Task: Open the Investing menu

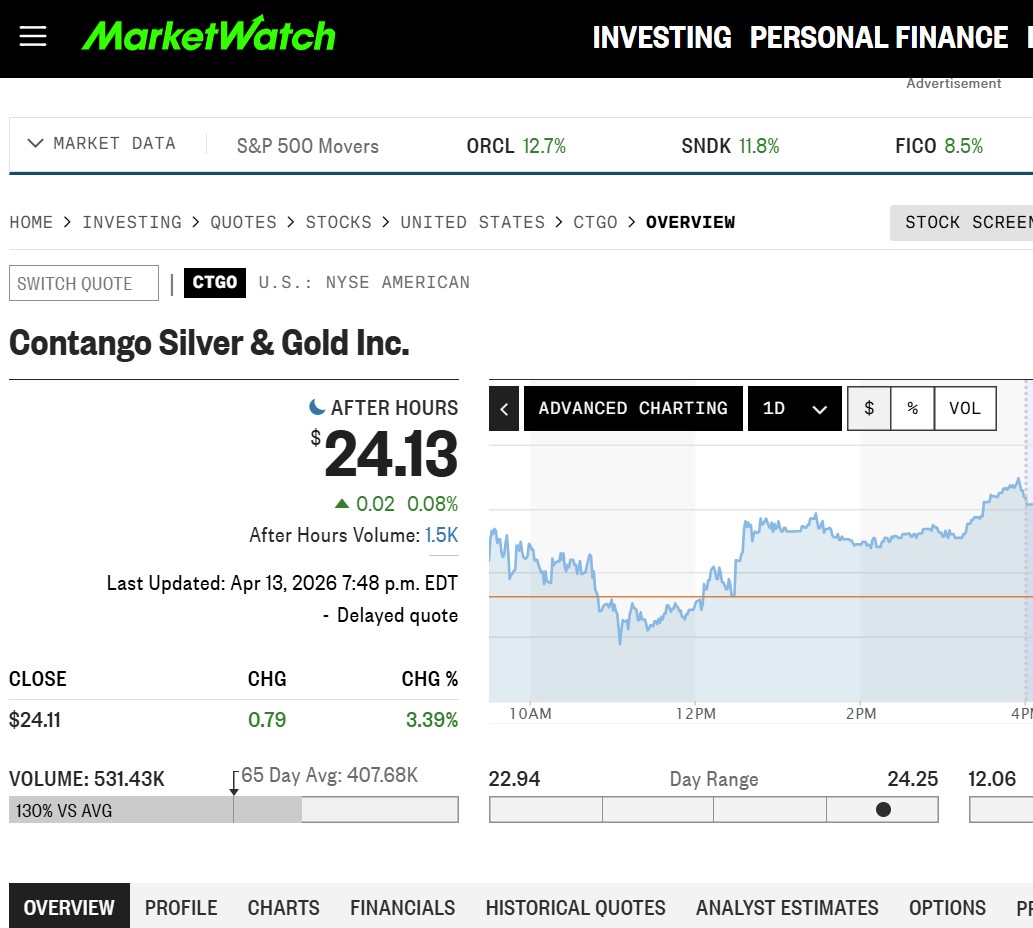Action: tap(662, 38)
